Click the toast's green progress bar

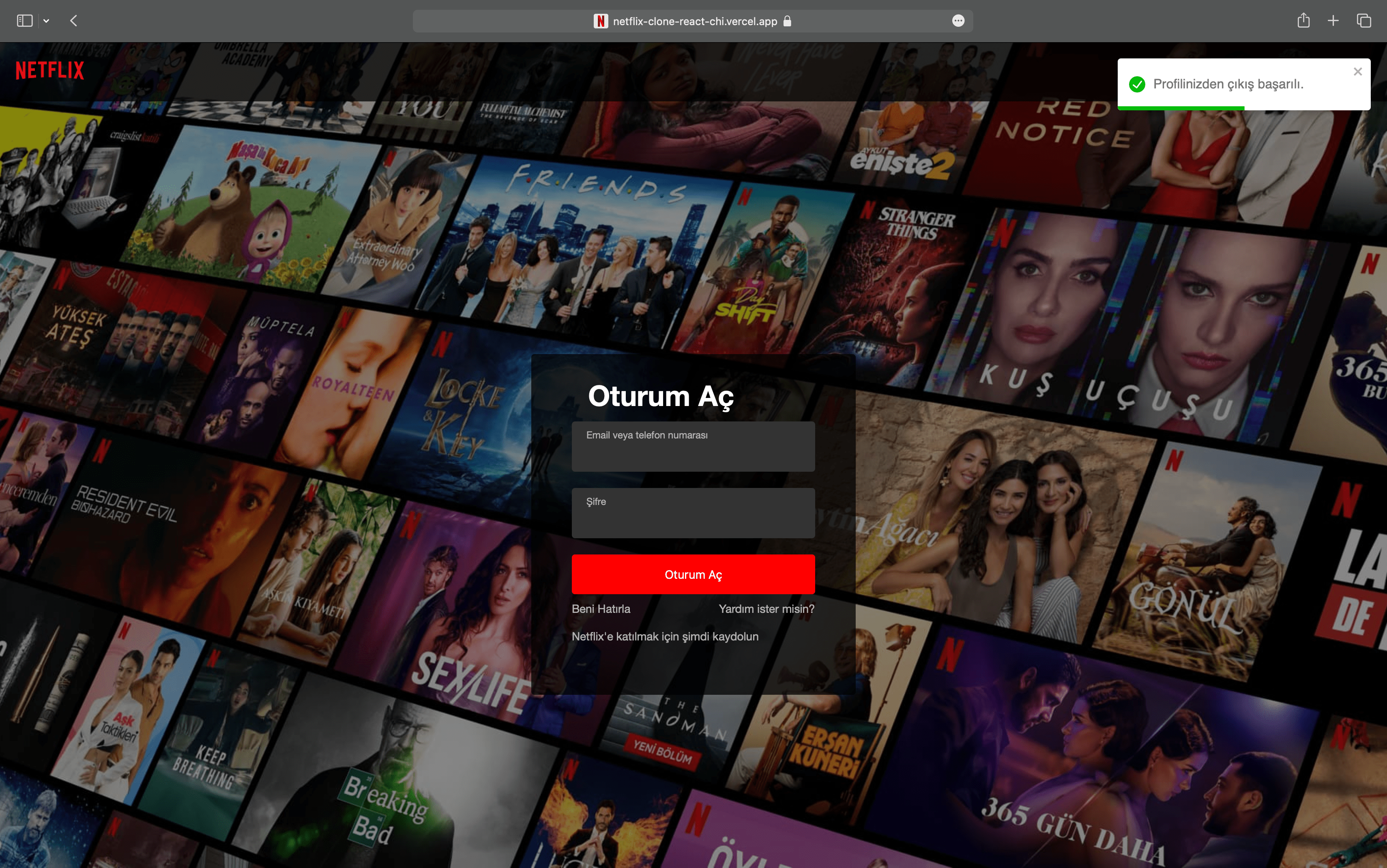point(1181,108)
